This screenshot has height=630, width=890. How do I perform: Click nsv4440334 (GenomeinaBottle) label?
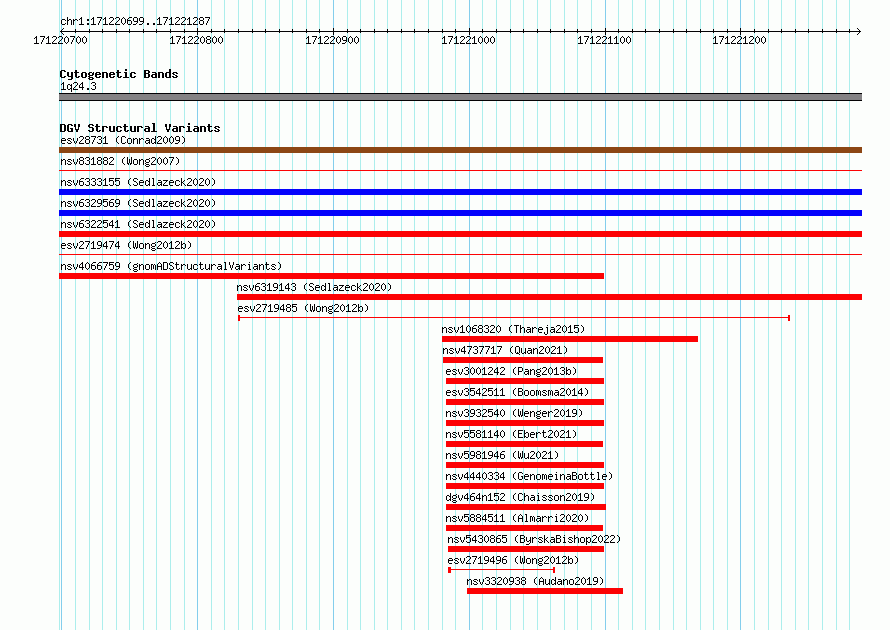(529, 476)
